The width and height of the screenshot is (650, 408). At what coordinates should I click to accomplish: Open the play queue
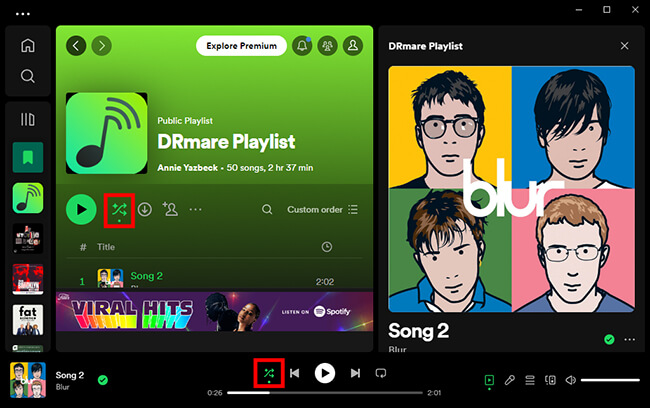tap(530, 380)
